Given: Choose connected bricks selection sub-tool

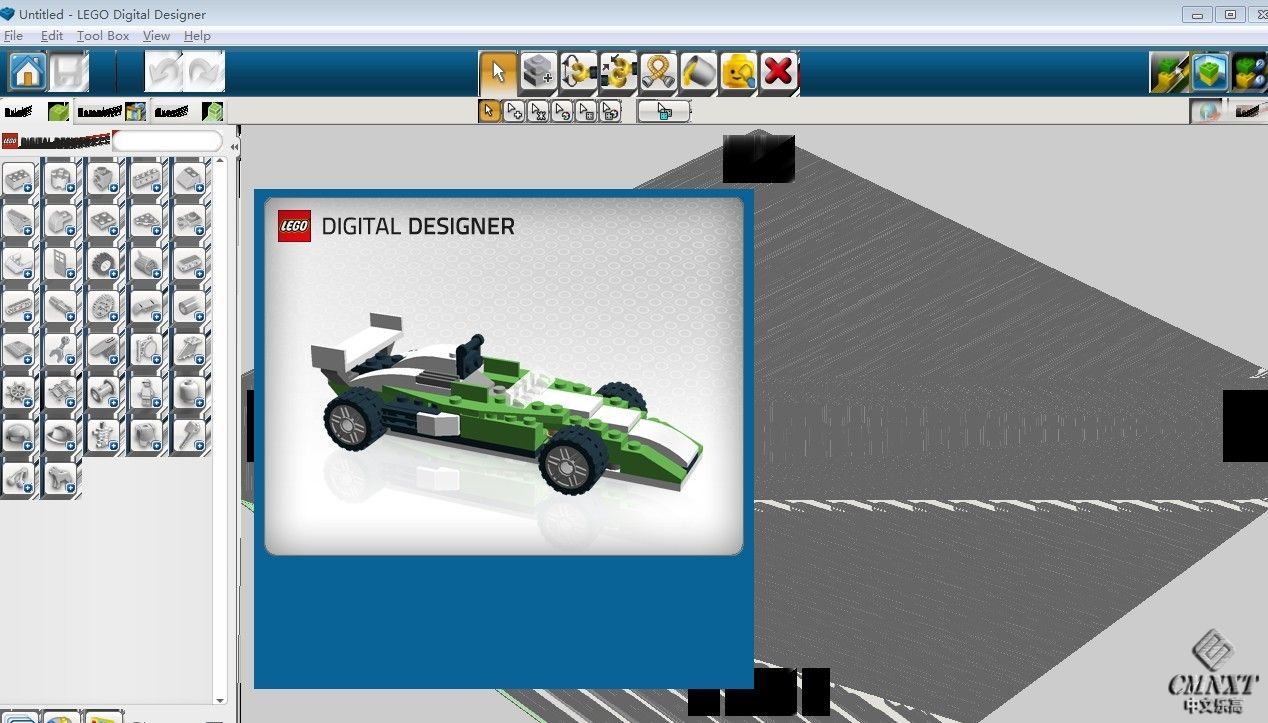Looking at the screenshot, I should (x=538, y=111).
